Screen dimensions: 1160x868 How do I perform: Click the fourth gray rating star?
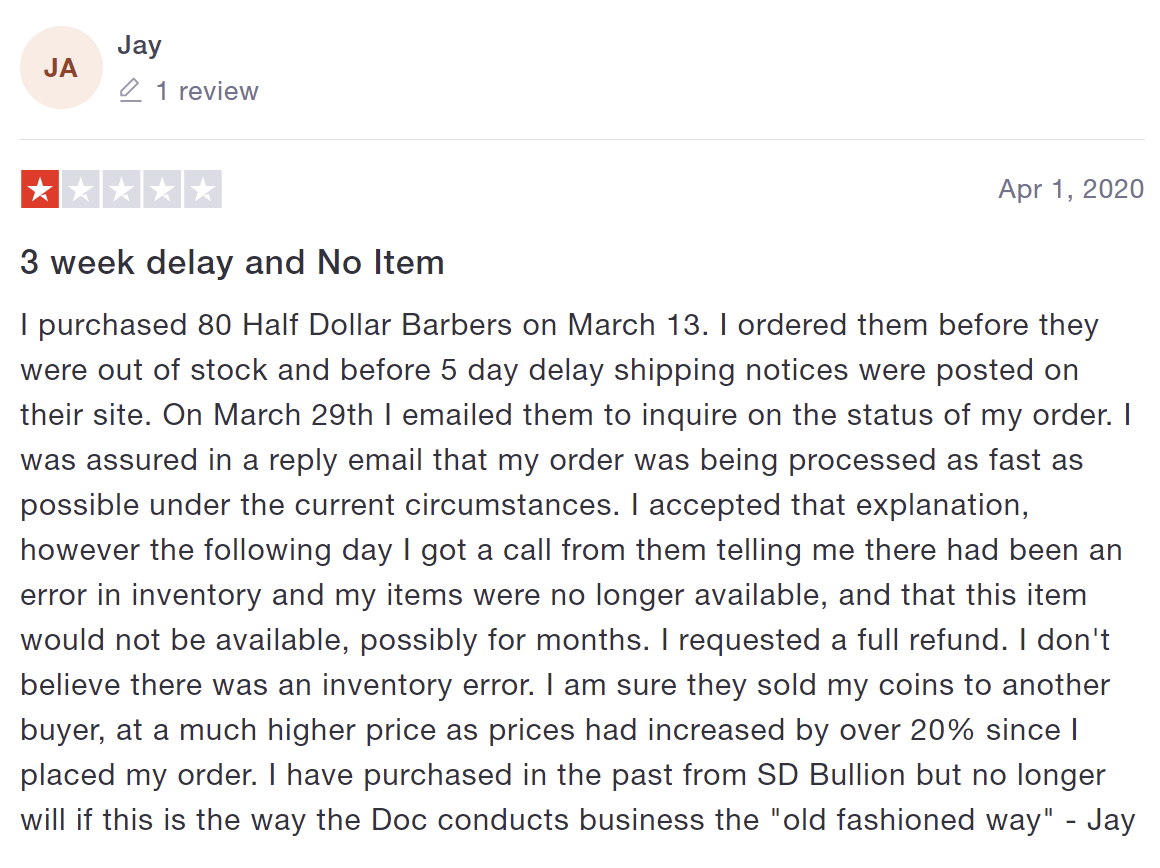point(162,189)
